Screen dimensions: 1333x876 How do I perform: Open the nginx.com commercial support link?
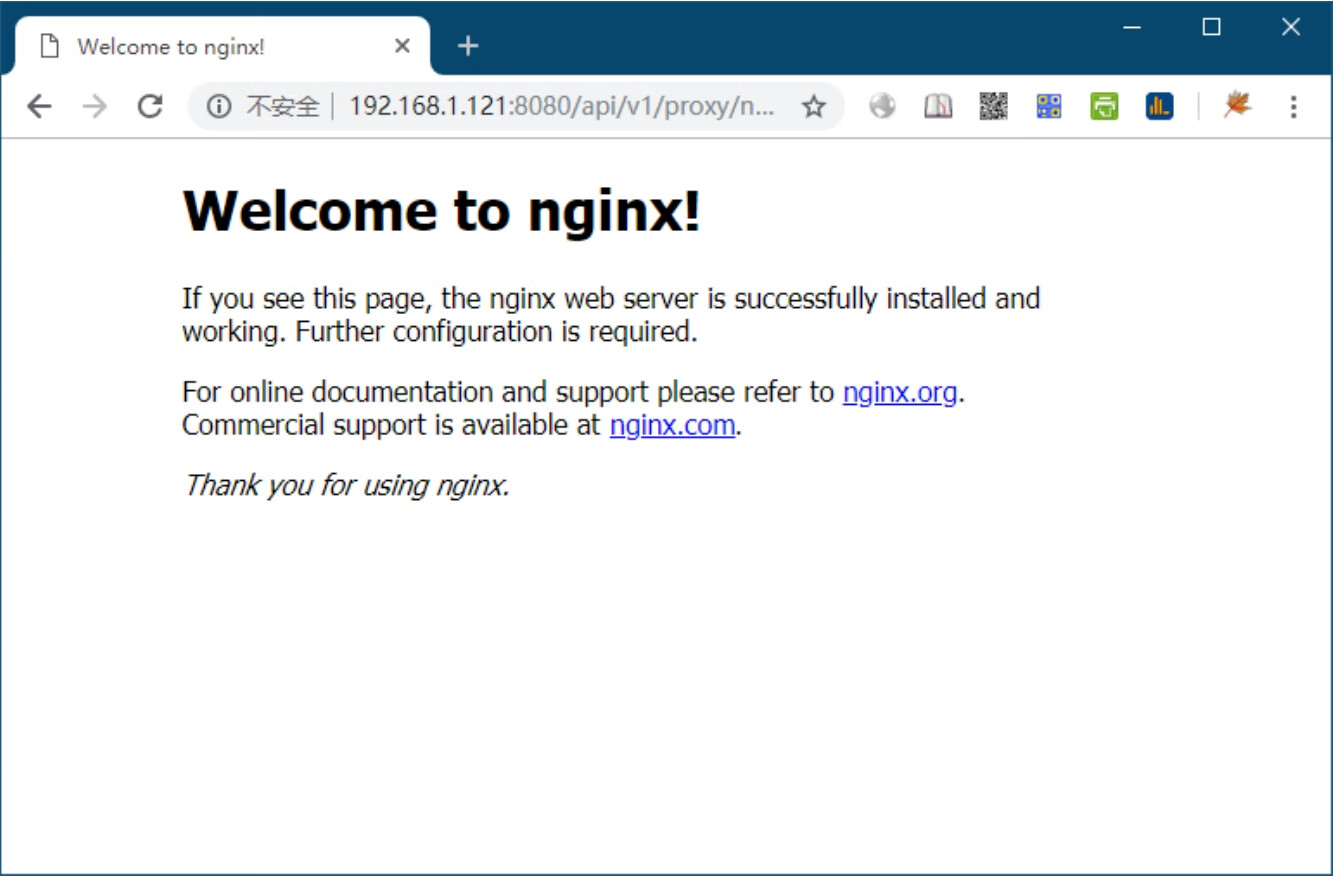click(672, 426)
